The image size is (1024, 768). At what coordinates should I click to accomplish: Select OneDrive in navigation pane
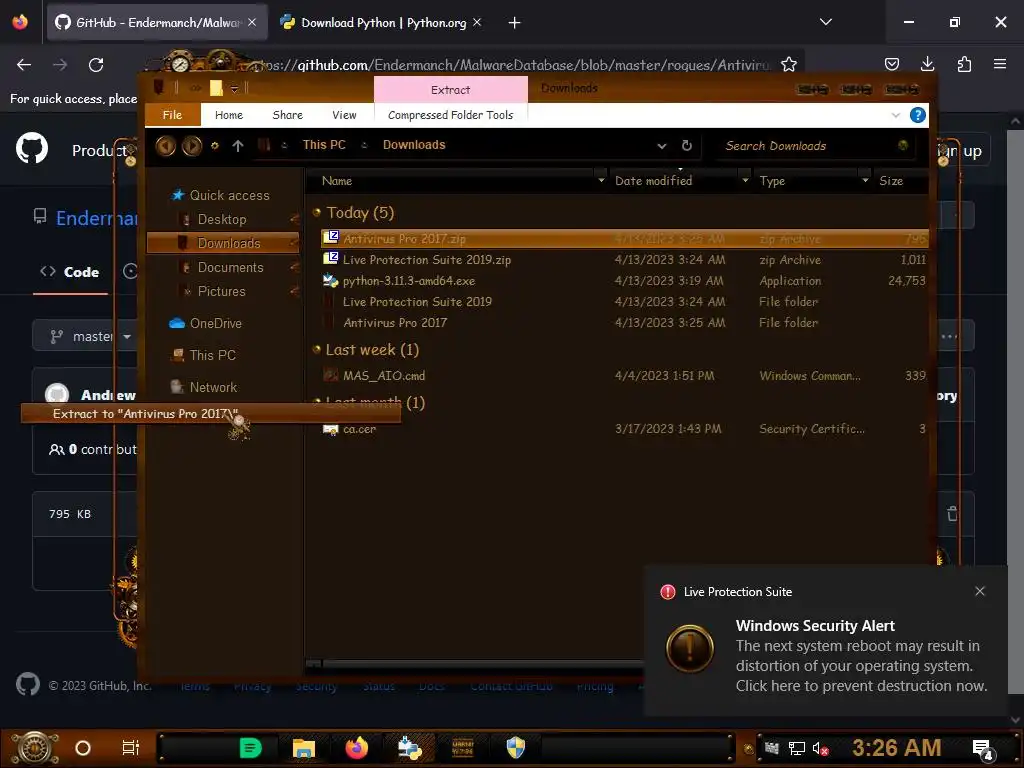point(216,323)
